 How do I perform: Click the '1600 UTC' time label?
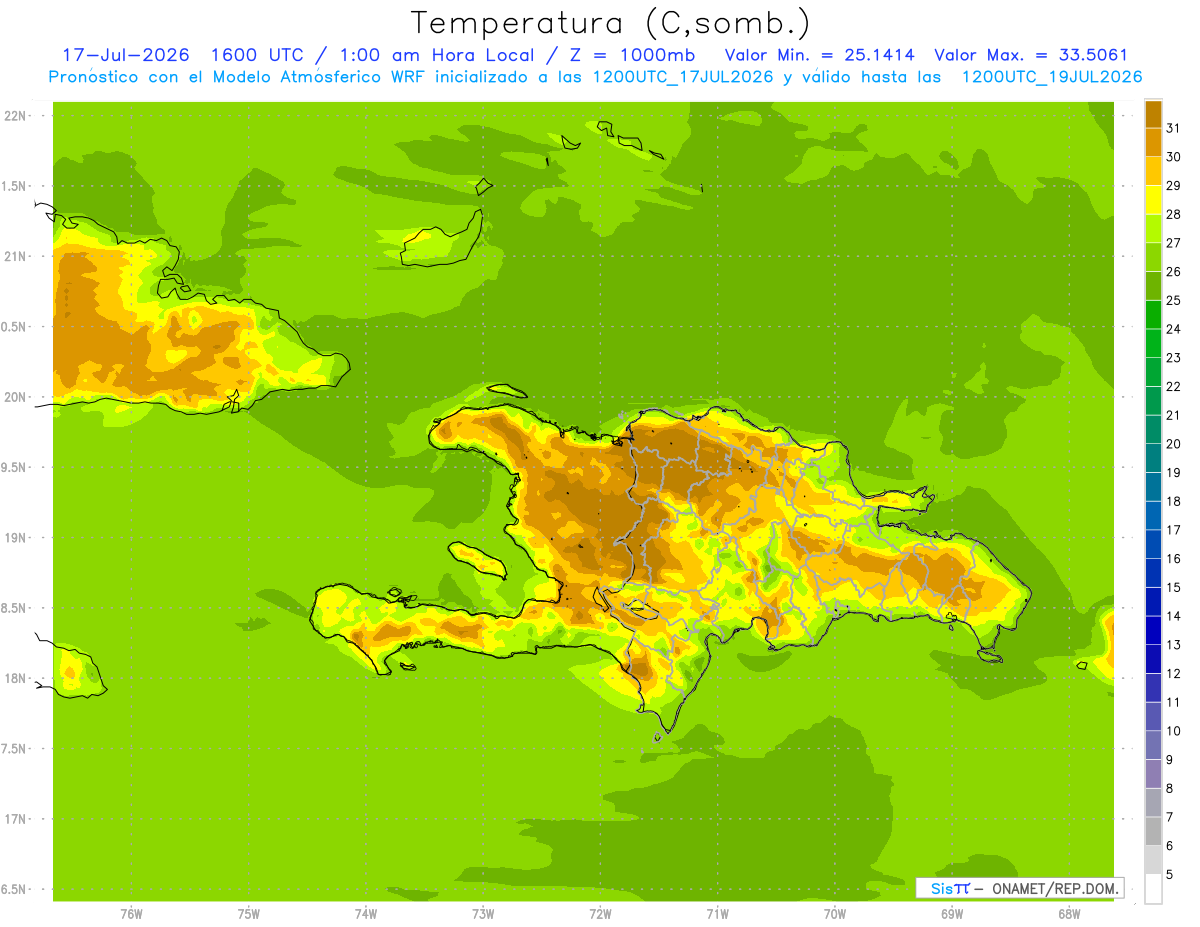click(259, 55)
